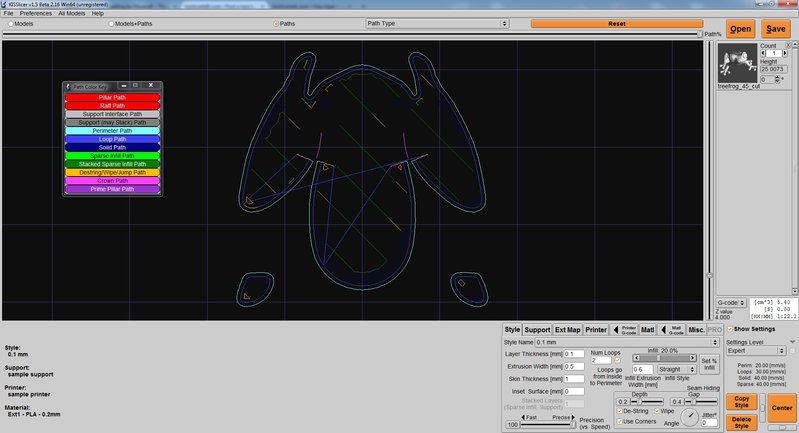Screen dimensions: 799x433
Task: Open the Settings Level Expert dropdown
Action: pos(756,350)
